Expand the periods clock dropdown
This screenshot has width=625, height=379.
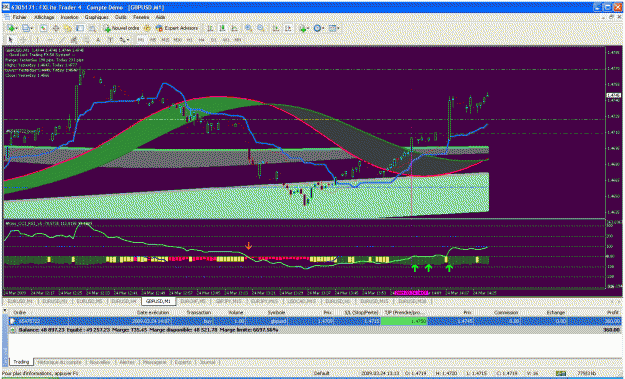pyautogui.click(x=319, y=28)
